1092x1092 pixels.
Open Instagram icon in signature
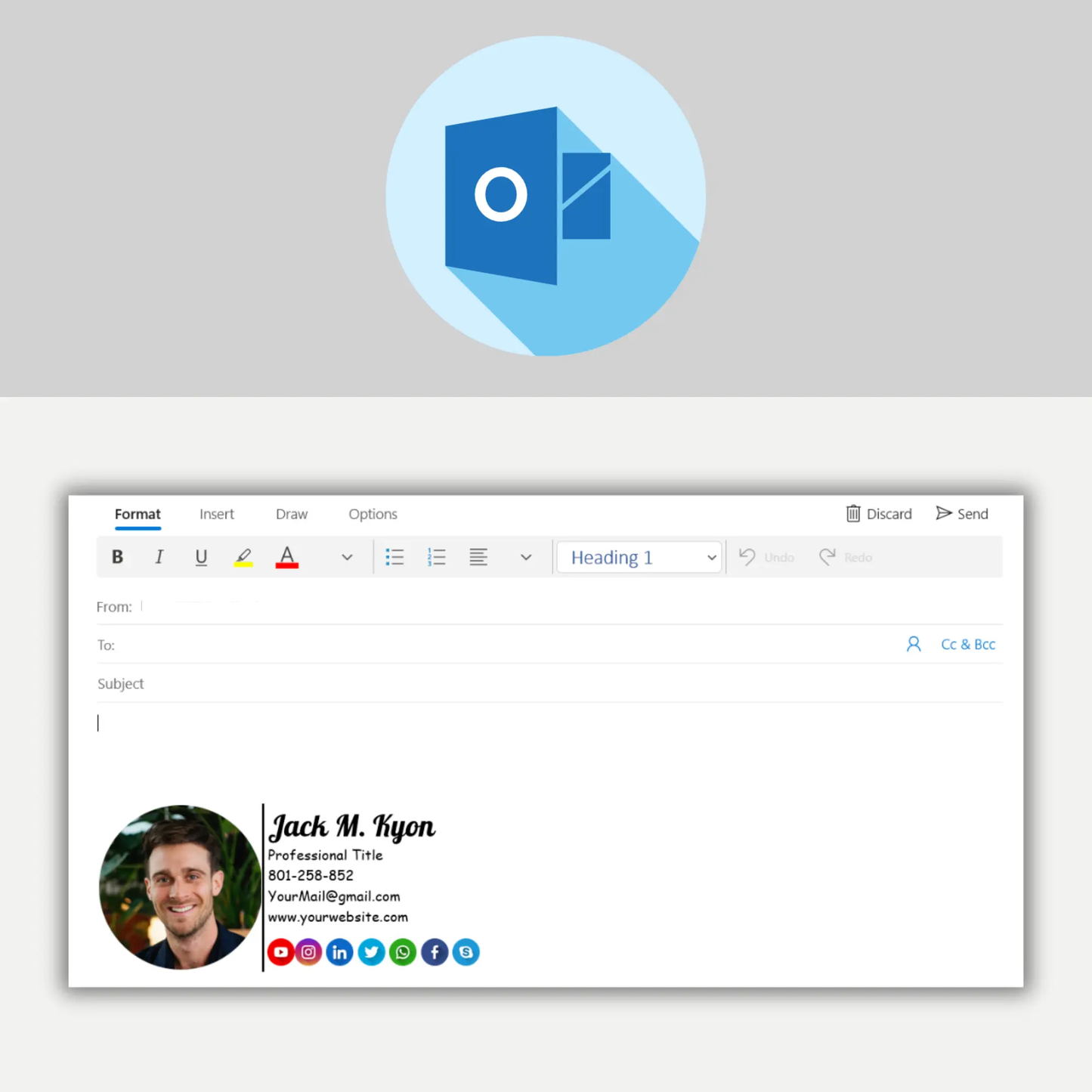(x=308, y=952)
